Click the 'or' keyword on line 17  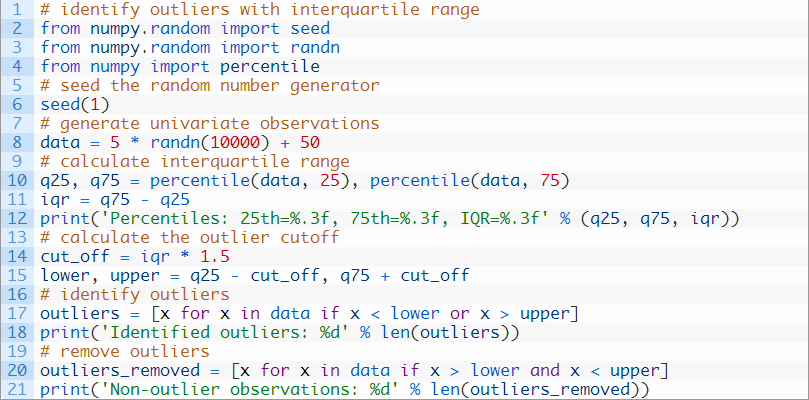tap(460, 314)
